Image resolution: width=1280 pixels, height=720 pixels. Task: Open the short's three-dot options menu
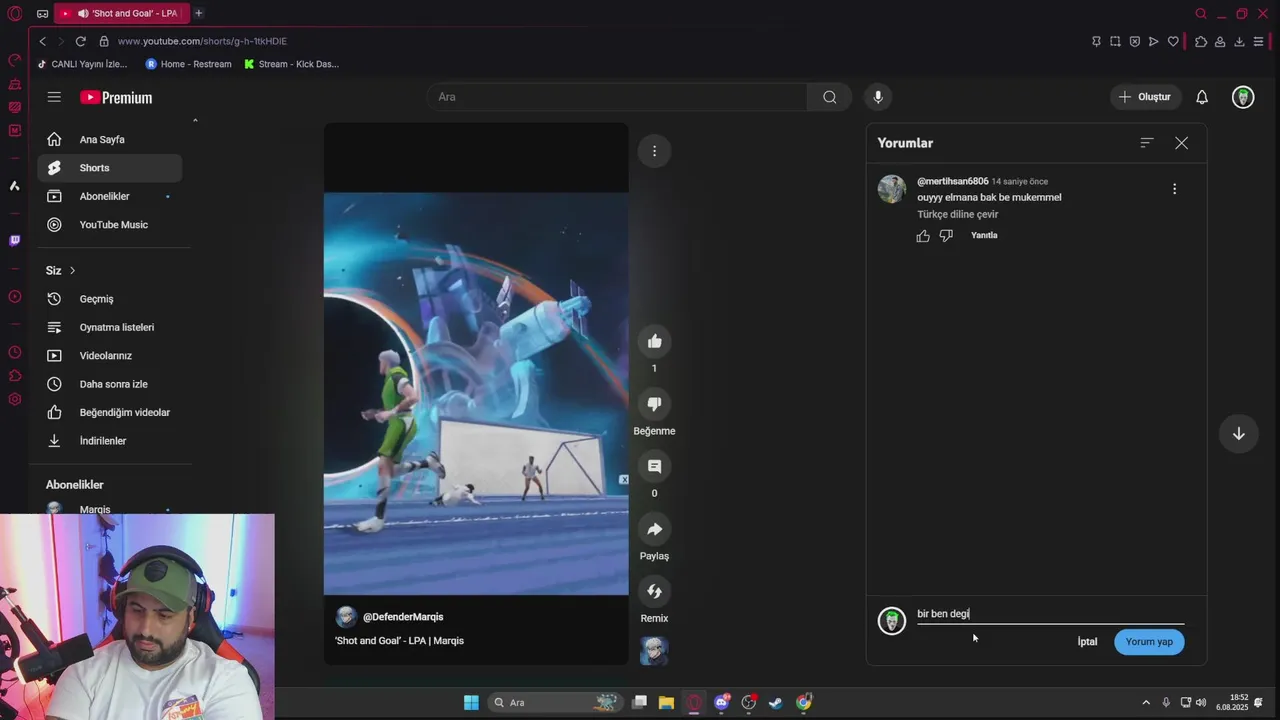click(654, 151)
